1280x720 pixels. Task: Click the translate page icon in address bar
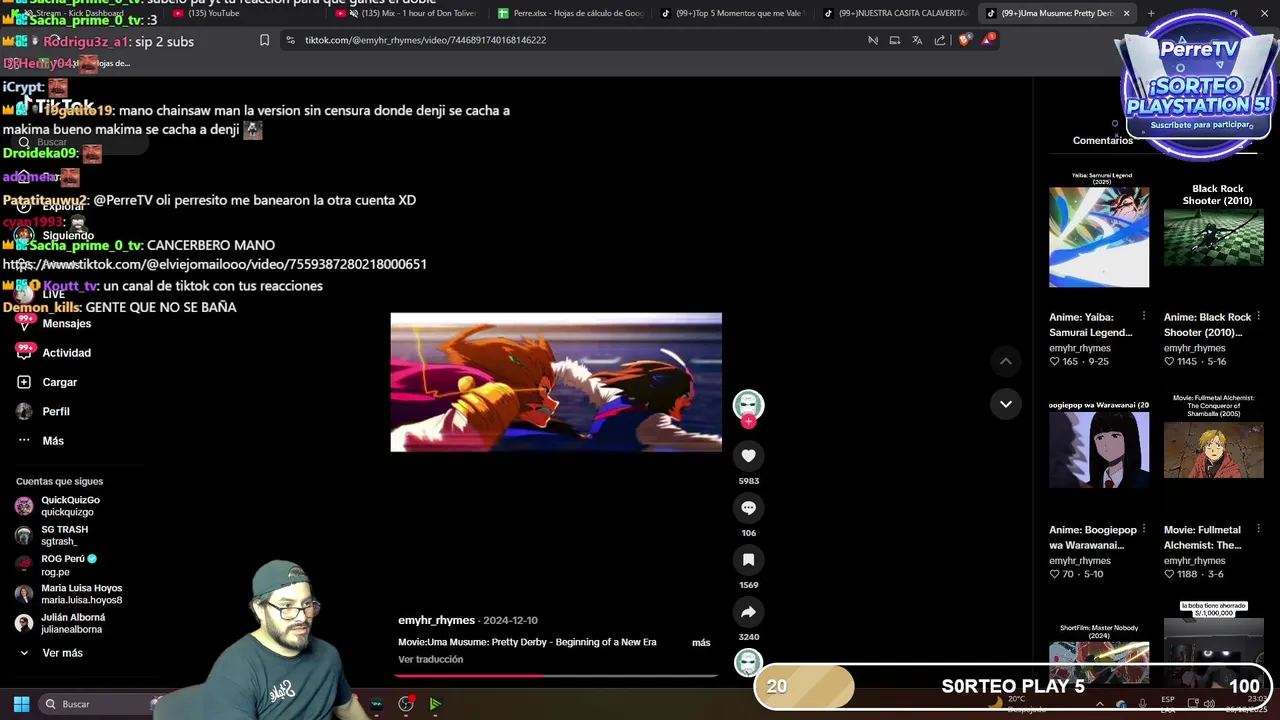point(917,40)
